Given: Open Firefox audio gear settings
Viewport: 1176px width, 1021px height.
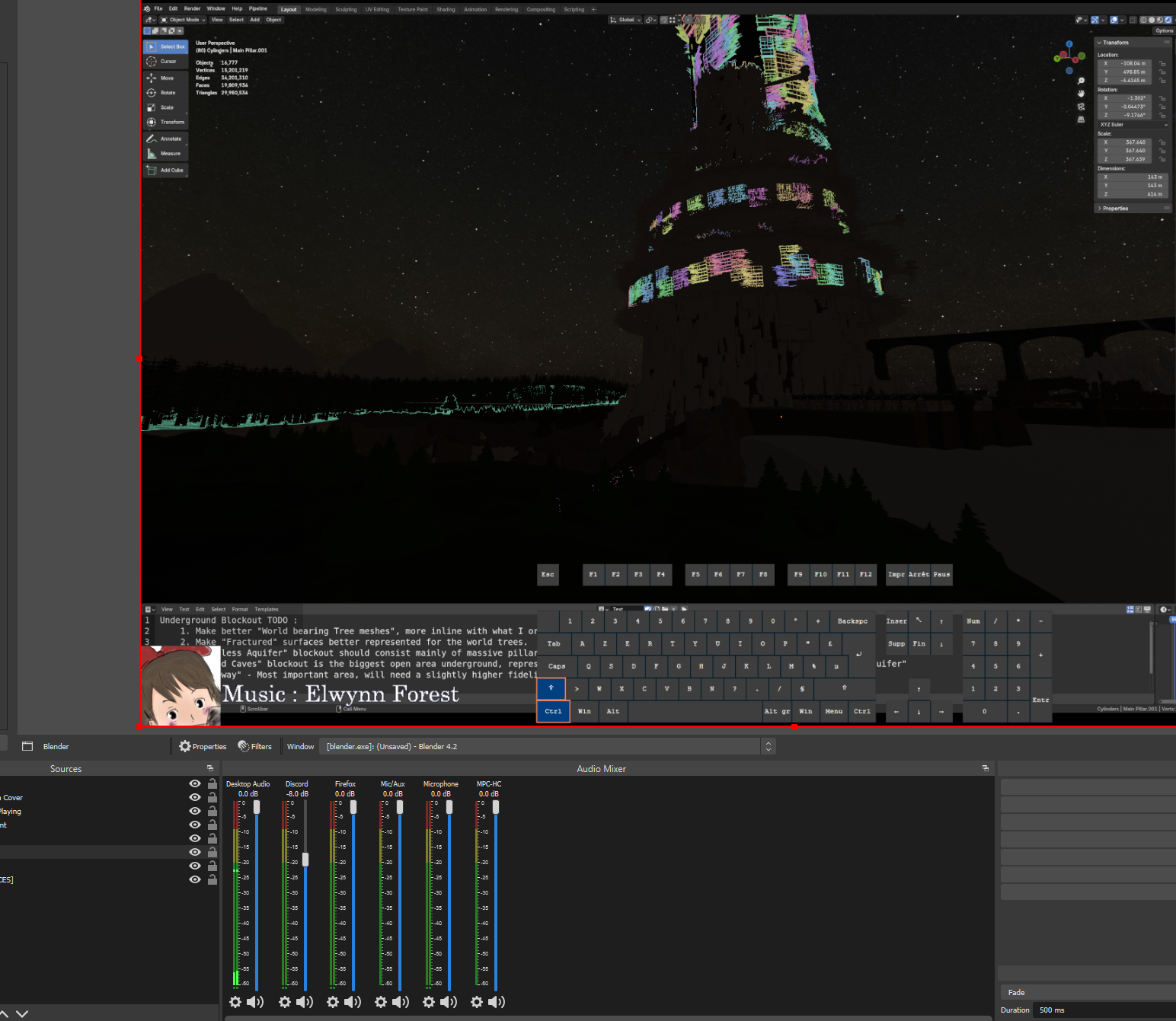Looking at the screenshot, I should (x=333, y=1002).
